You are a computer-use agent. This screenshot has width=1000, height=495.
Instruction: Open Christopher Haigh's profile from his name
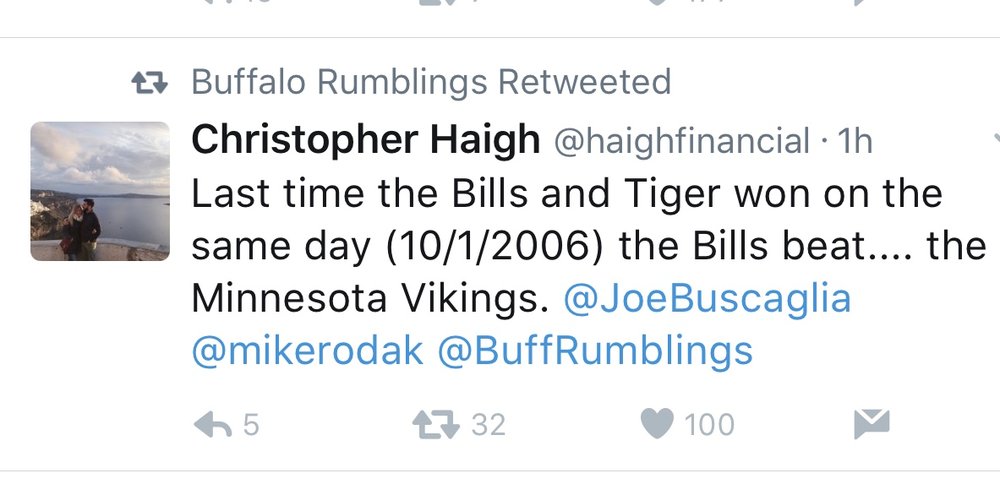tap(365, 140)
